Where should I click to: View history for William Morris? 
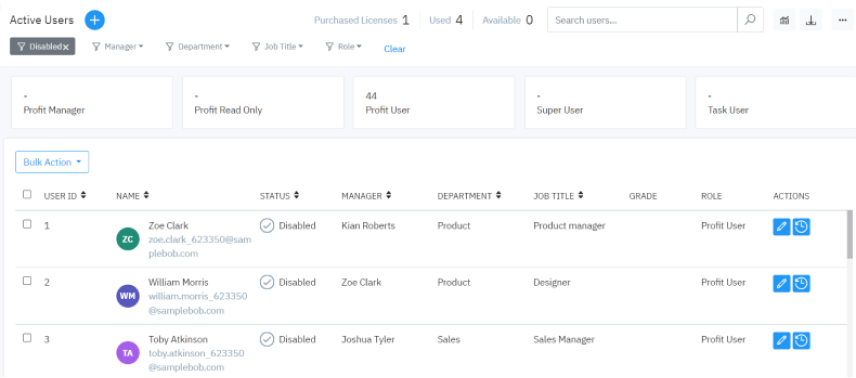pos(801,284)
